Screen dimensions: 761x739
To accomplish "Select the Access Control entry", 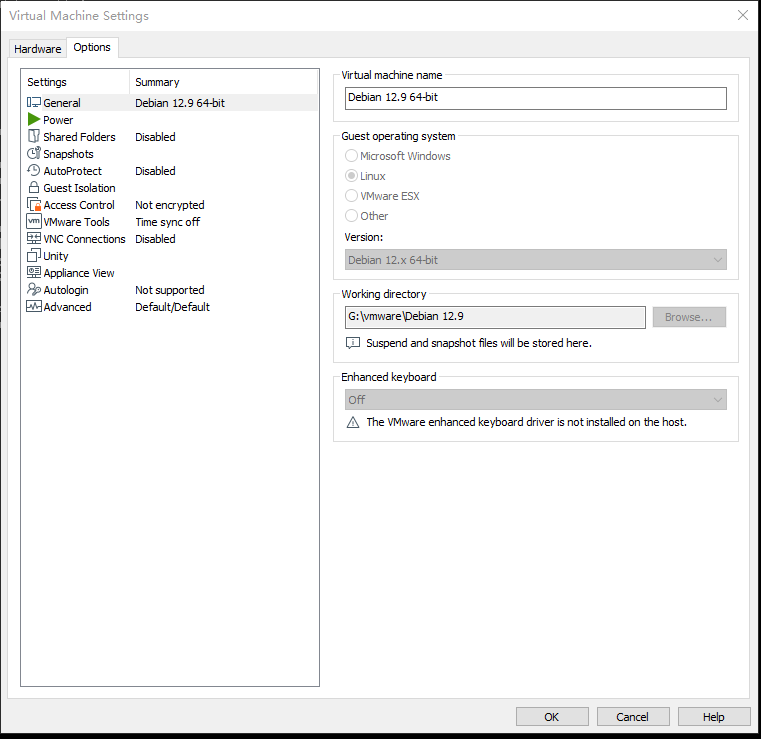I will tap(79, 205).
